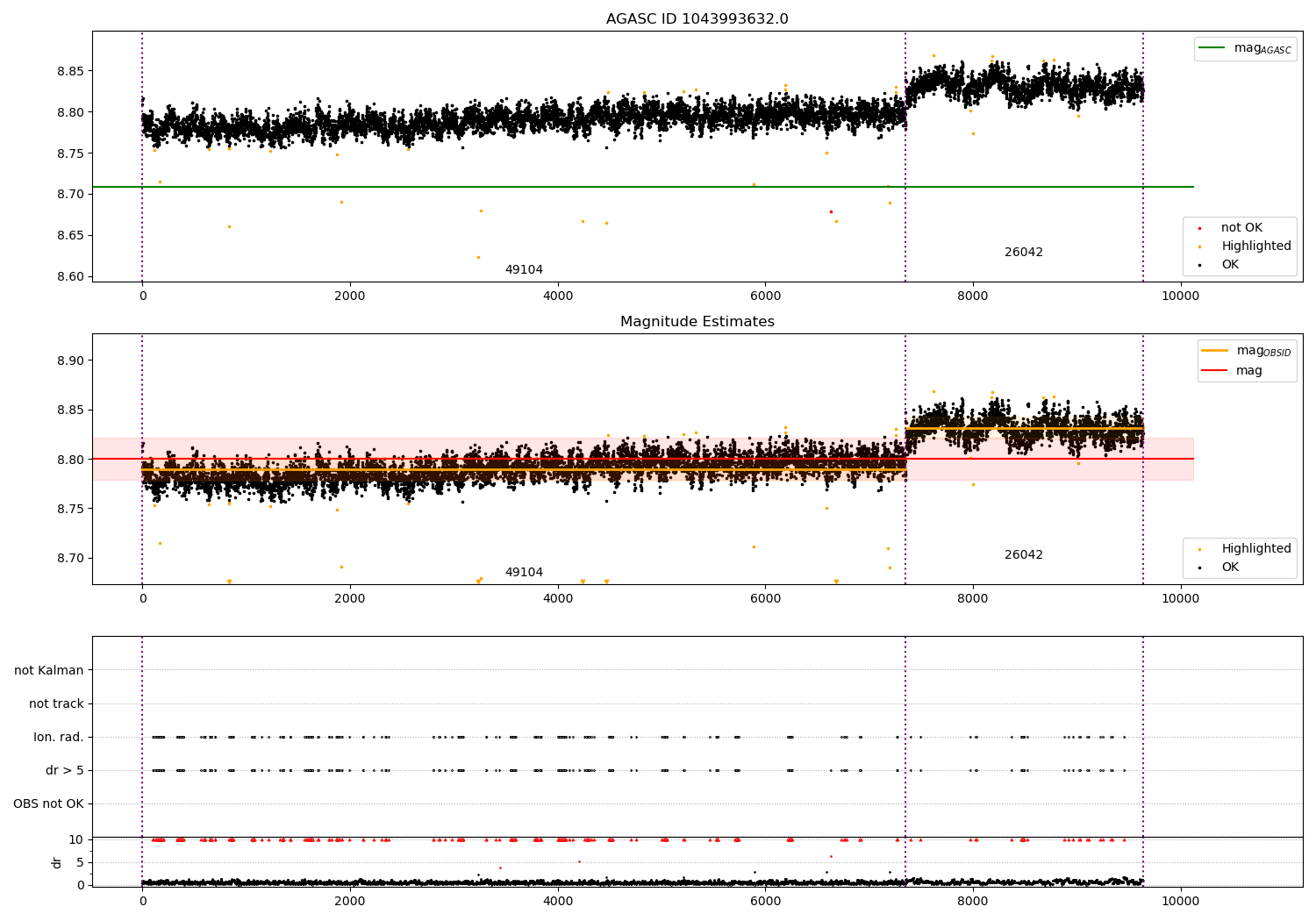Screen dimensions: 1316x921
Task: Click the 8.65 y-axis tick label
Action: 69,235
